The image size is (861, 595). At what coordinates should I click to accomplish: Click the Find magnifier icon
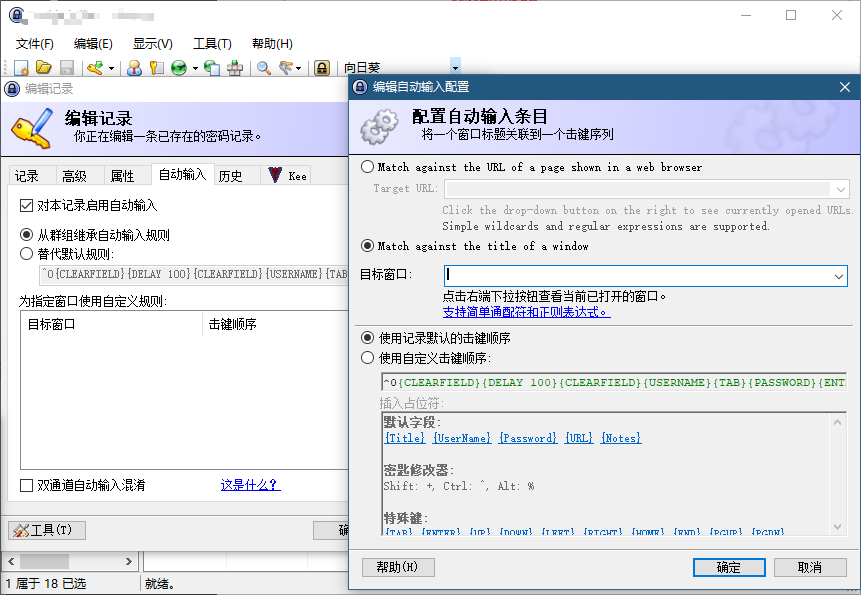(264, 68)
